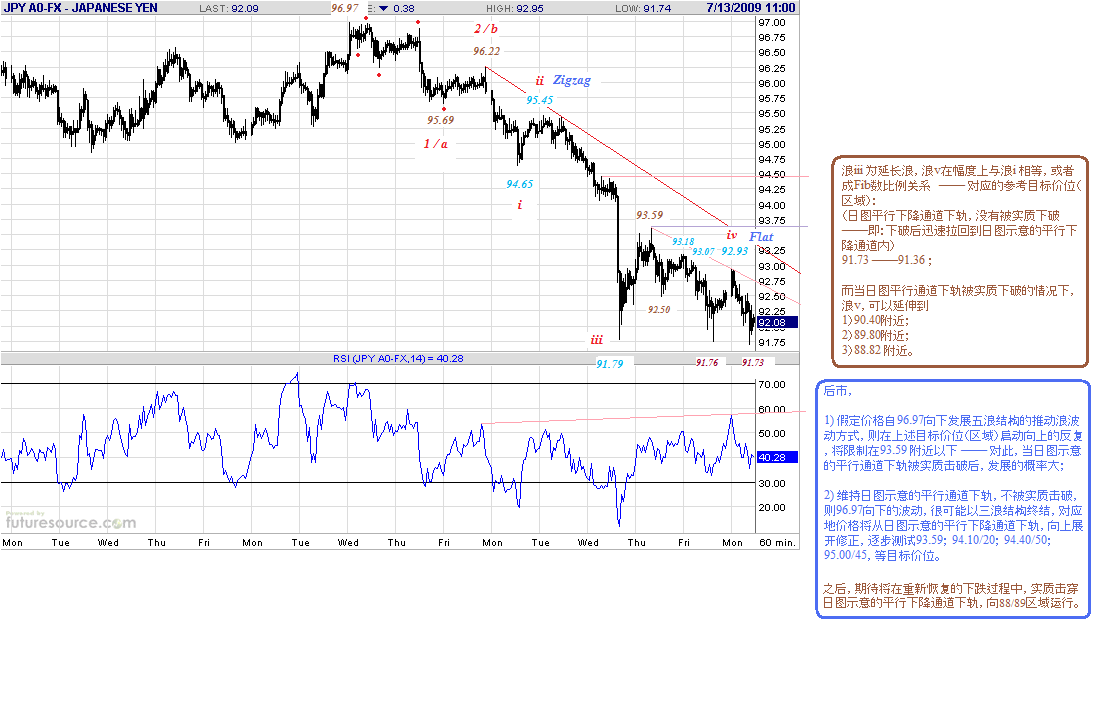The width and height of the screenshot is (1093, 707).
Task: Click the 70.00 RSI axis label
Action: 772,384
